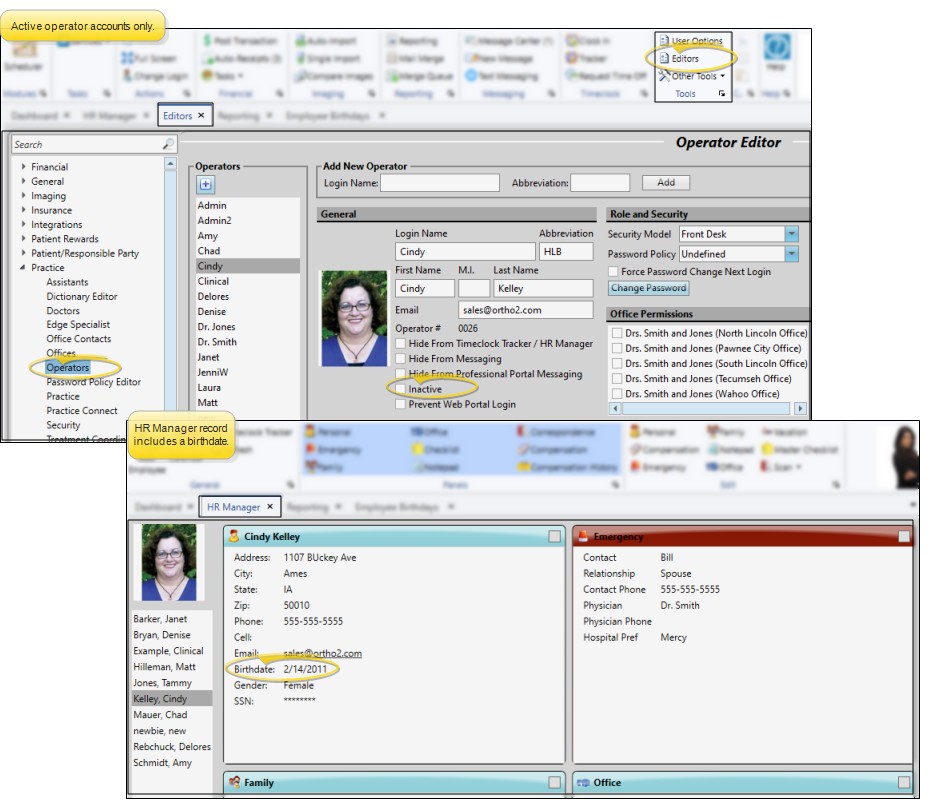This screenshot has height=810, width=930.
Task: Open the Security Model dropdown
Action: (791, 234)
